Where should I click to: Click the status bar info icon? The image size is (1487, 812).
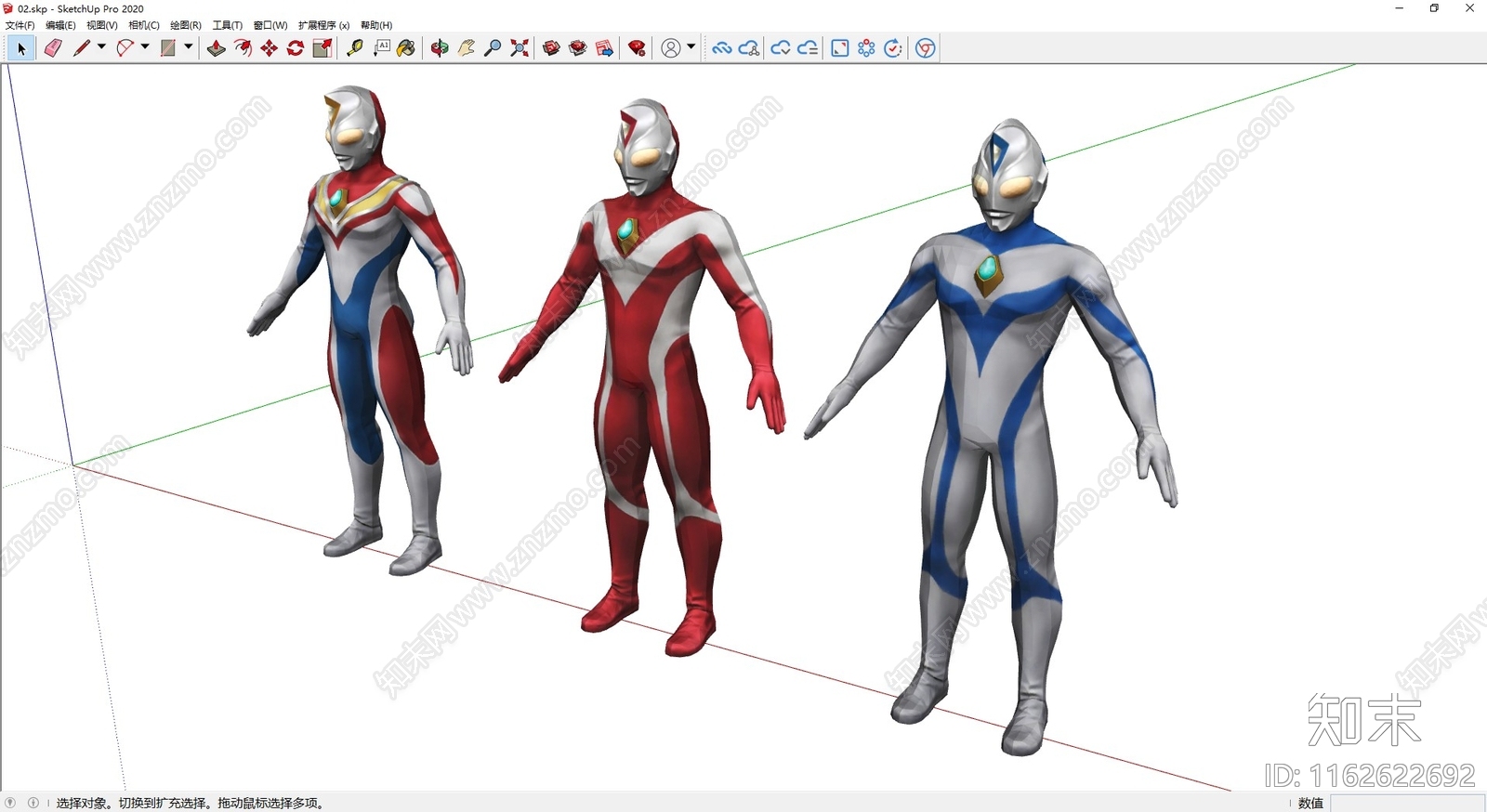coord(33,803)
